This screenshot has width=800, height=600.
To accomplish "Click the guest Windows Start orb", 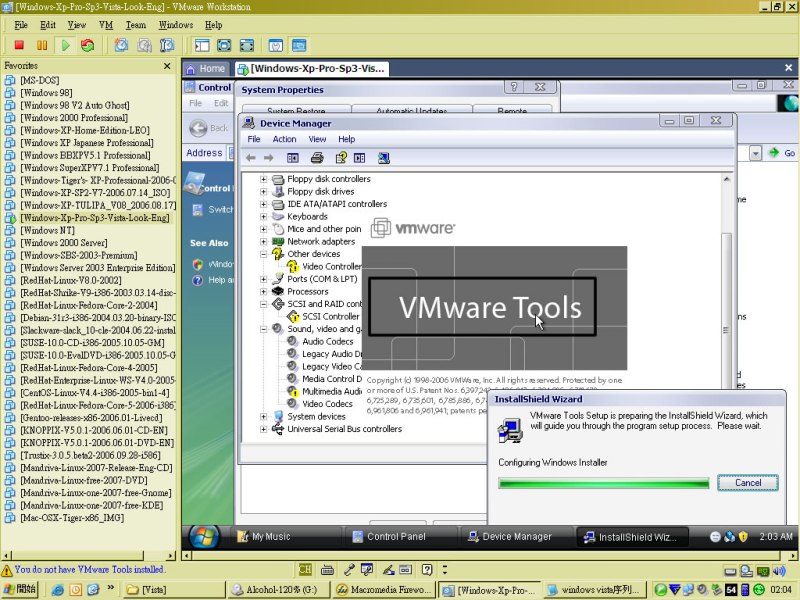I will [205, 536].
